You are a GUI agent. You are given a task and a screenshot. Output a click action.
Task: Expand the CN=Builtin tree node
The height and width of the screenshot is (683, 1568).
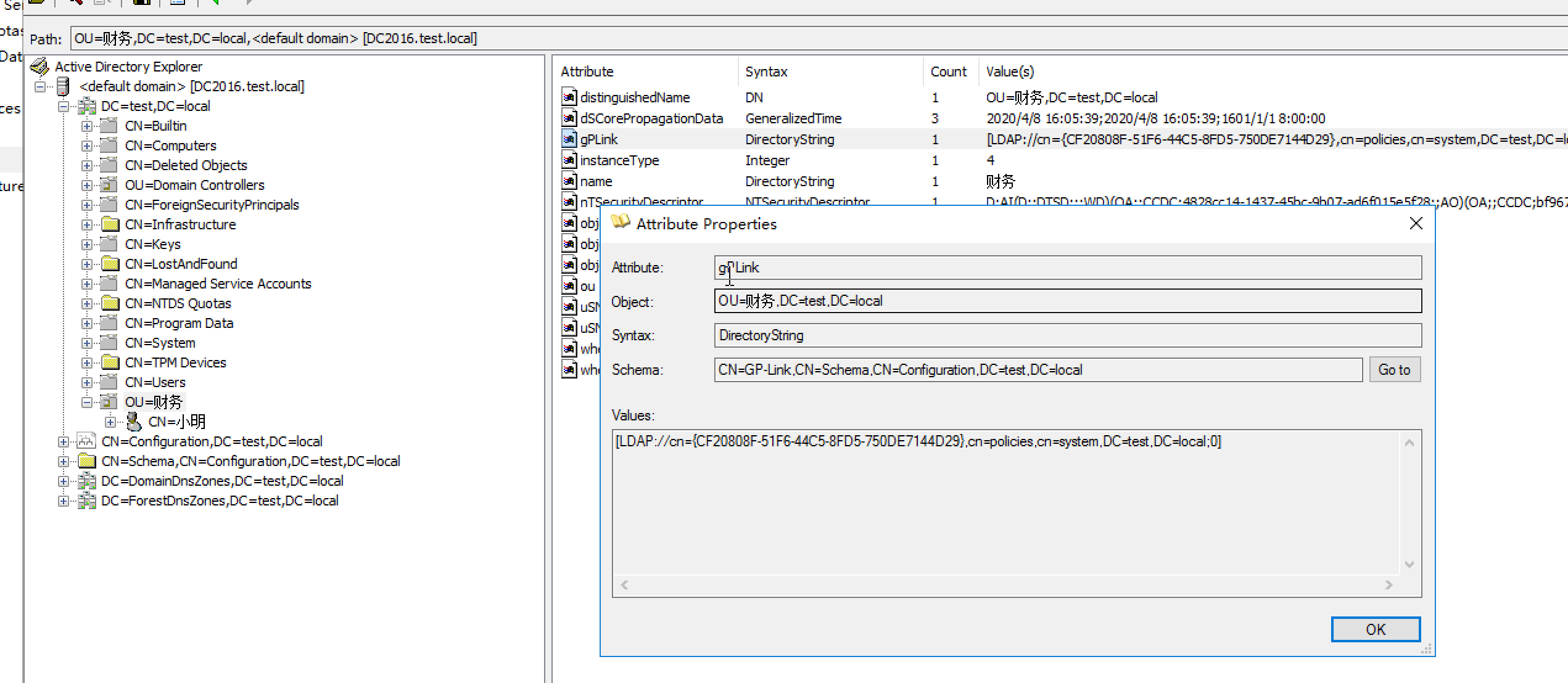pyautogui.click(x=87, y=126)
